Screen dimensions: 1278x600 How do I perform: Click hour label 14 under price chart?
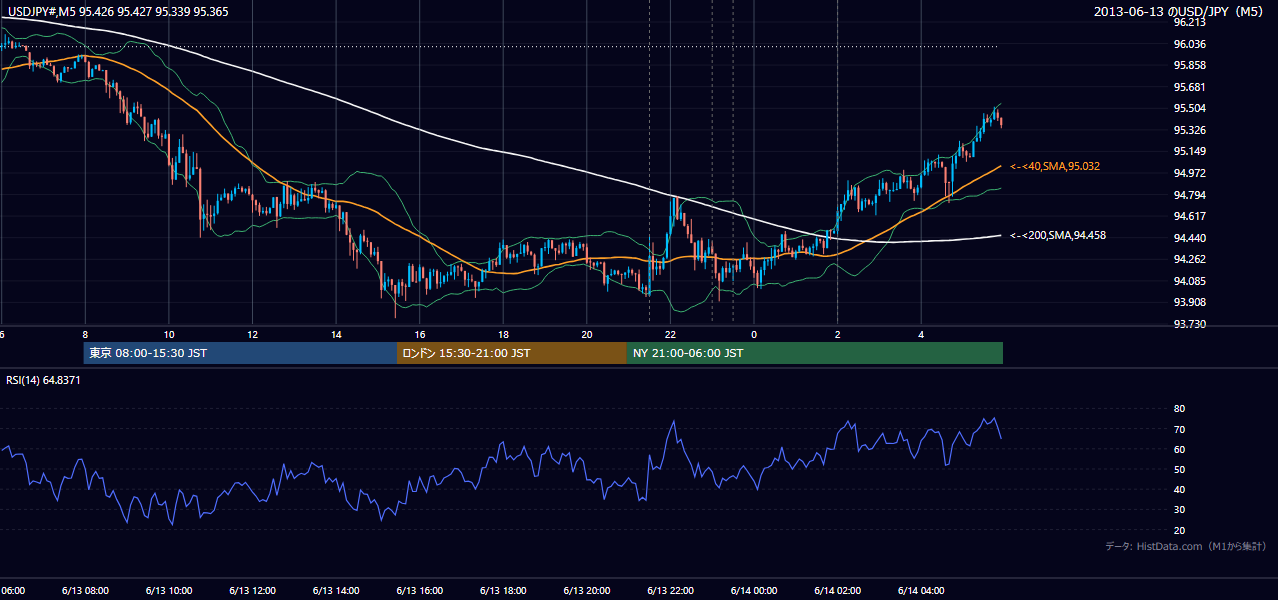click(336, 335)
